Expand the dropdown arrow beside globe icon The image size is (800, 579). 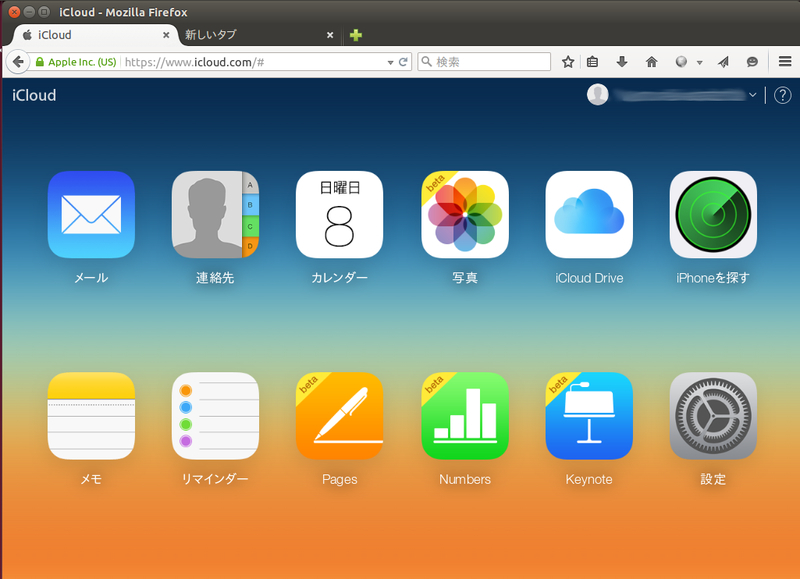[699, 62]
